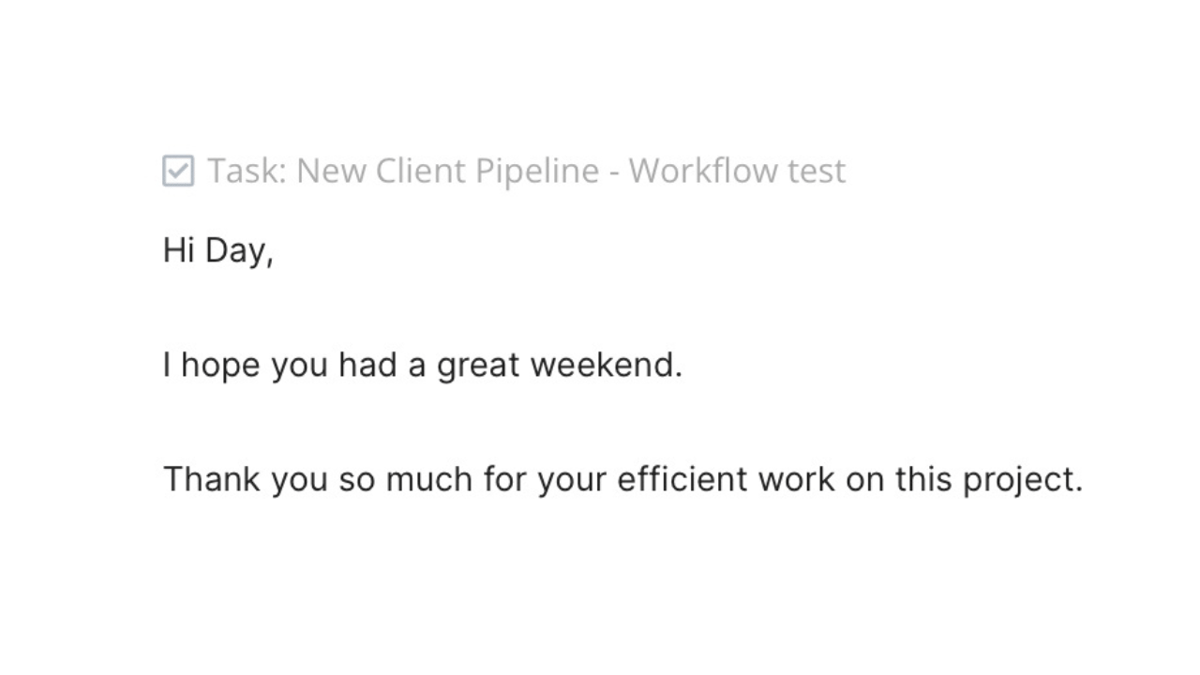Click the word "hope" in the second line
The image size is (1200, 675).
pos(221,367)
